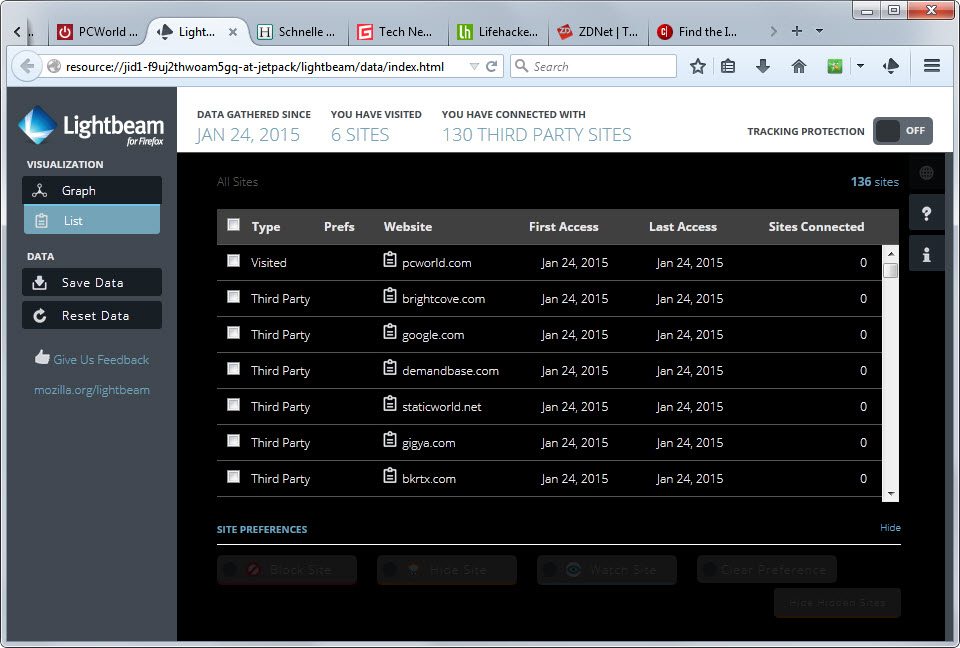Switch to the ZDNet tab
Image resolution: width=960 pixels, height=648 pixels.
coord(598,32)
